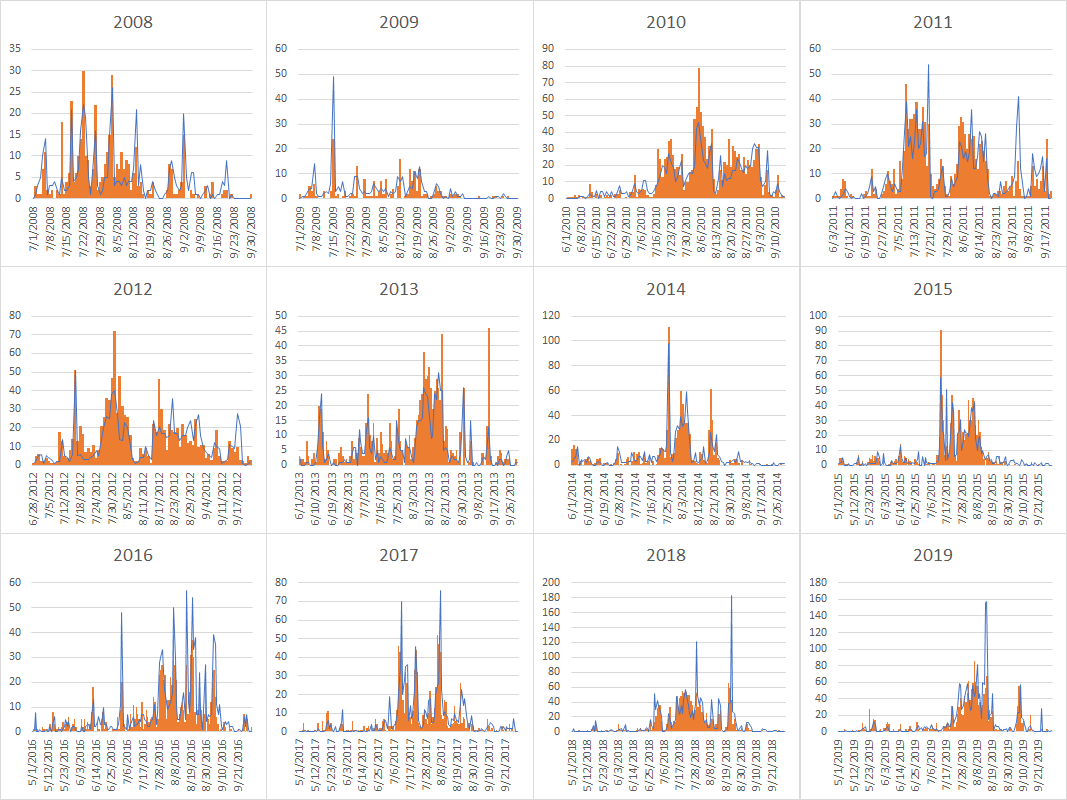Click the 120 y-axis label in 2014 chart
This screenshot has height=800, width=1067.
[548, 316]
